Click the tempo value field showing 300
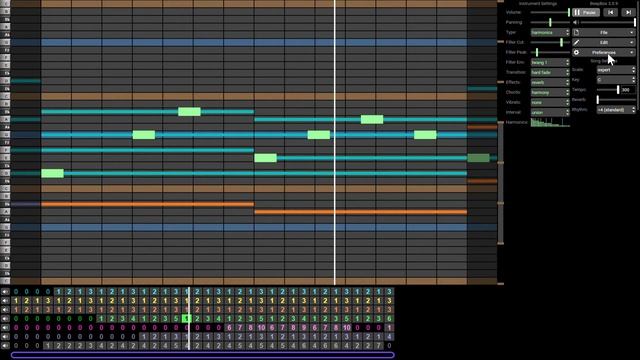This screenshot has width=640, height=360. click(x=628, y=90)
